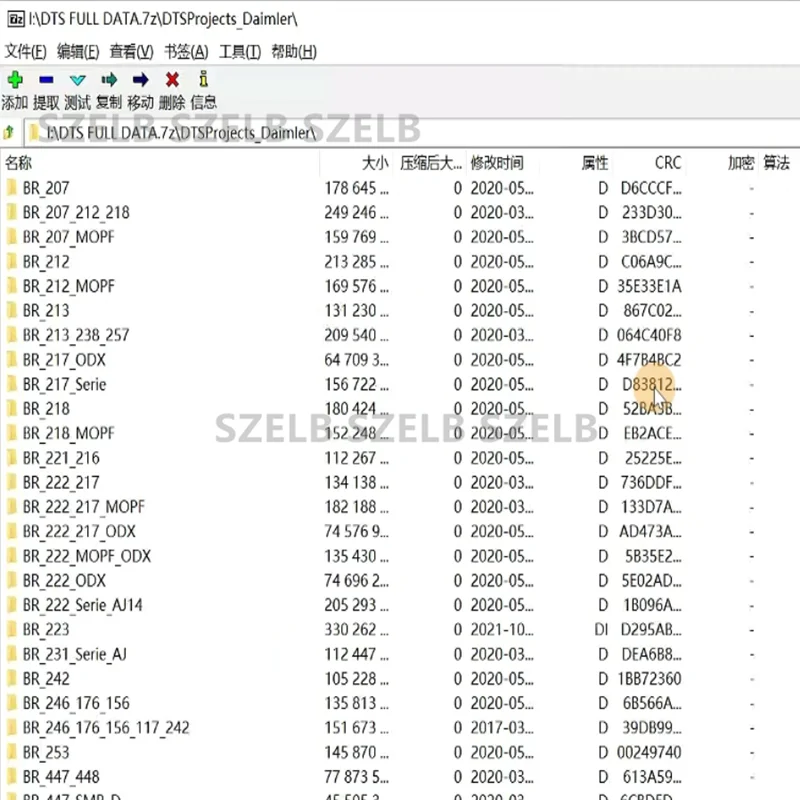Viewport: 800px width, 800px height.
Task: Click the Copy (复制) double-arrow icon
Action: [109, 80]
